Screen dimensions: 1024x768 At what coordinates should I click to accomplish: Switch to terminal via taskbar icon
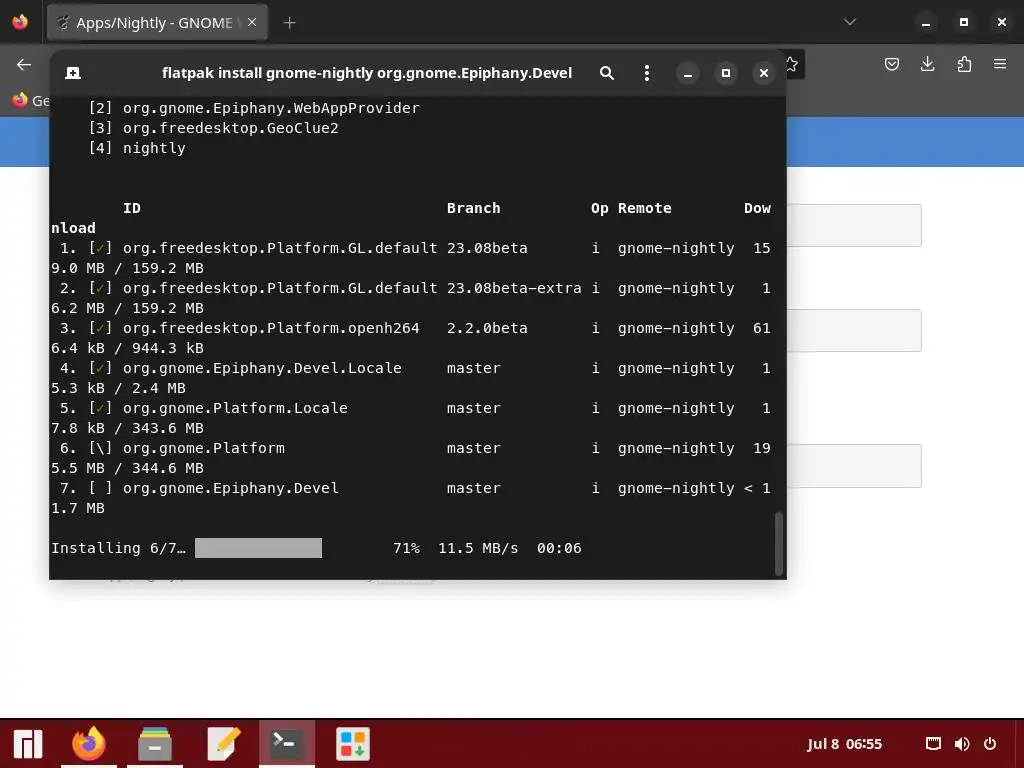(287, 744)
